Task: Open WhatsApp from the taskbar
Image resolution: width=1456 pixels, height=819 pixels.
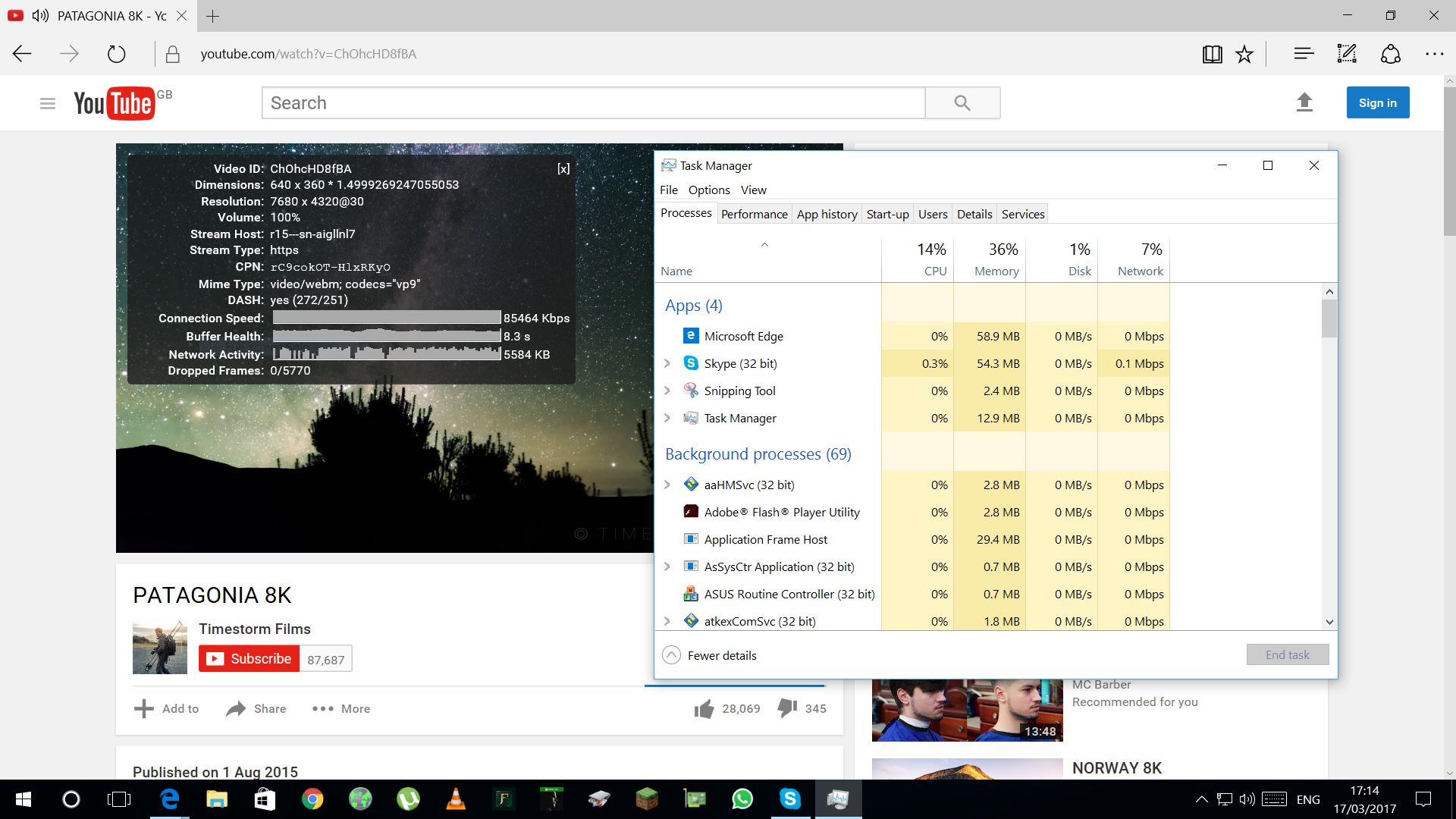Action: 742,799
